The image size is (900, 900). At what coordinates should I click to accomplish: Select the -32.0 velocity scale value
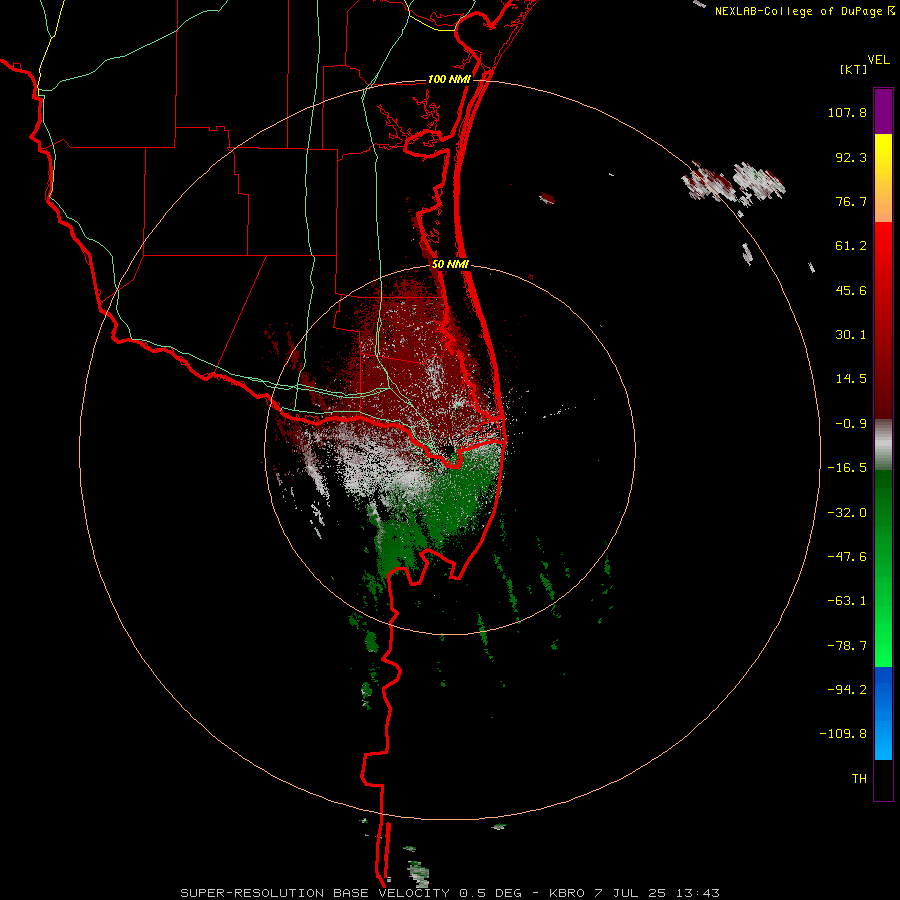click(847, 513)
